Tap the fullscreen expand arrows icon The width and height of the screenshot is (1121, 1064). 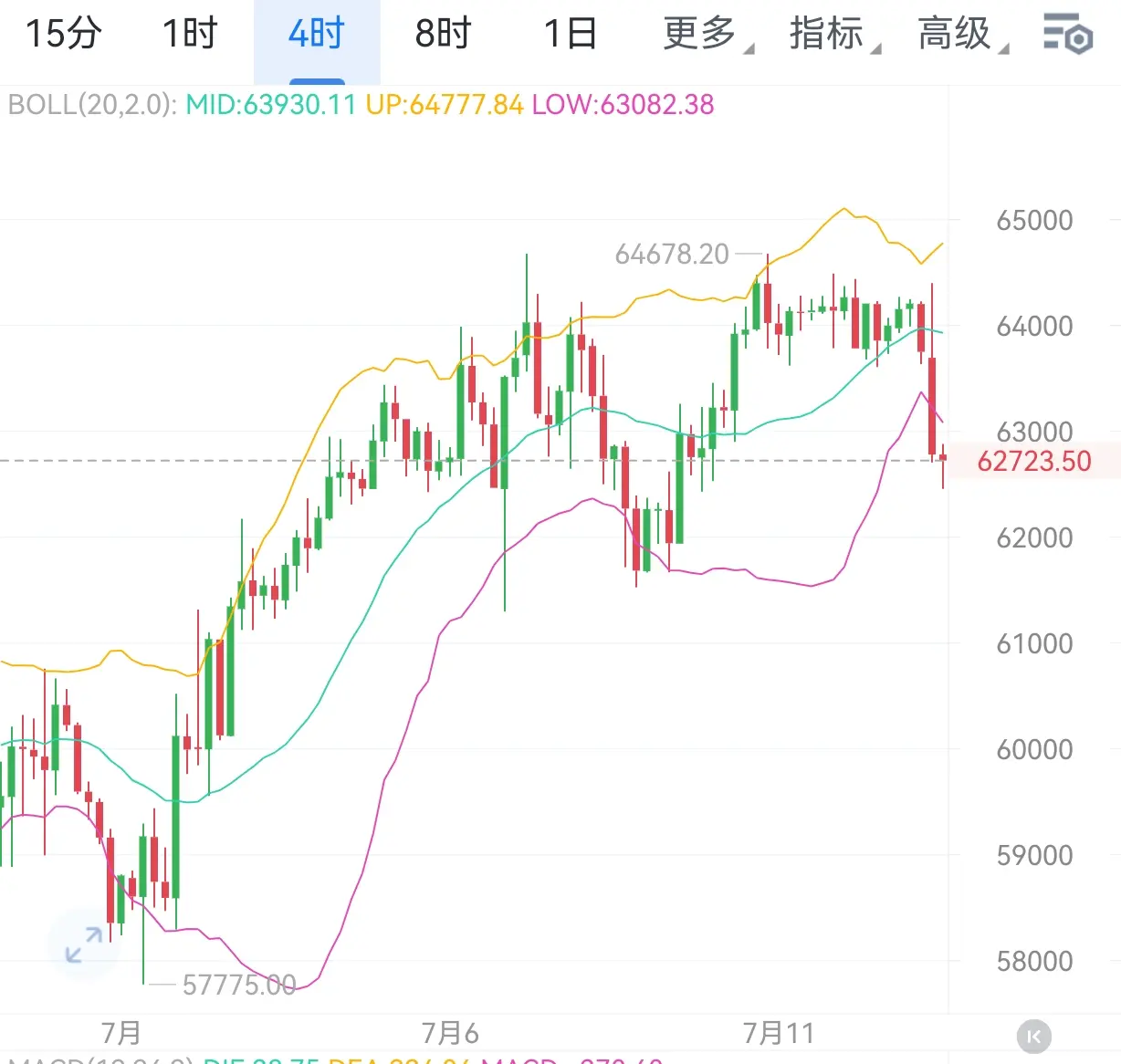(84, 944)
